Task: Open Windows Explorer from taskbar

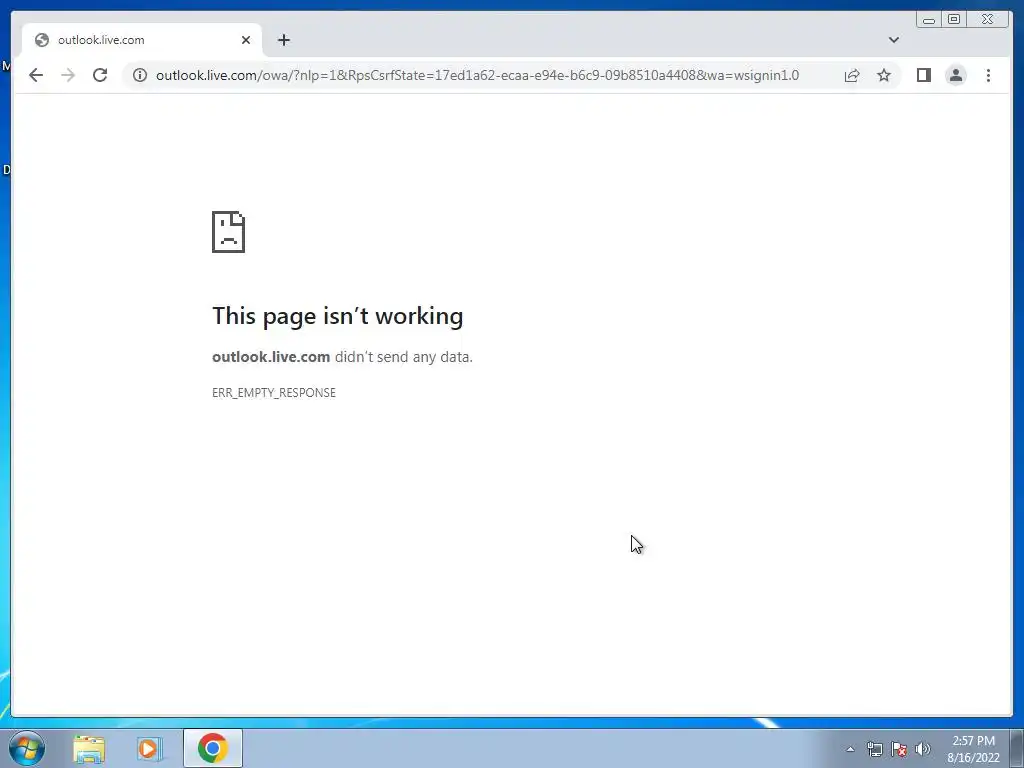Action: pyautogui.click(x=89, y=748)
